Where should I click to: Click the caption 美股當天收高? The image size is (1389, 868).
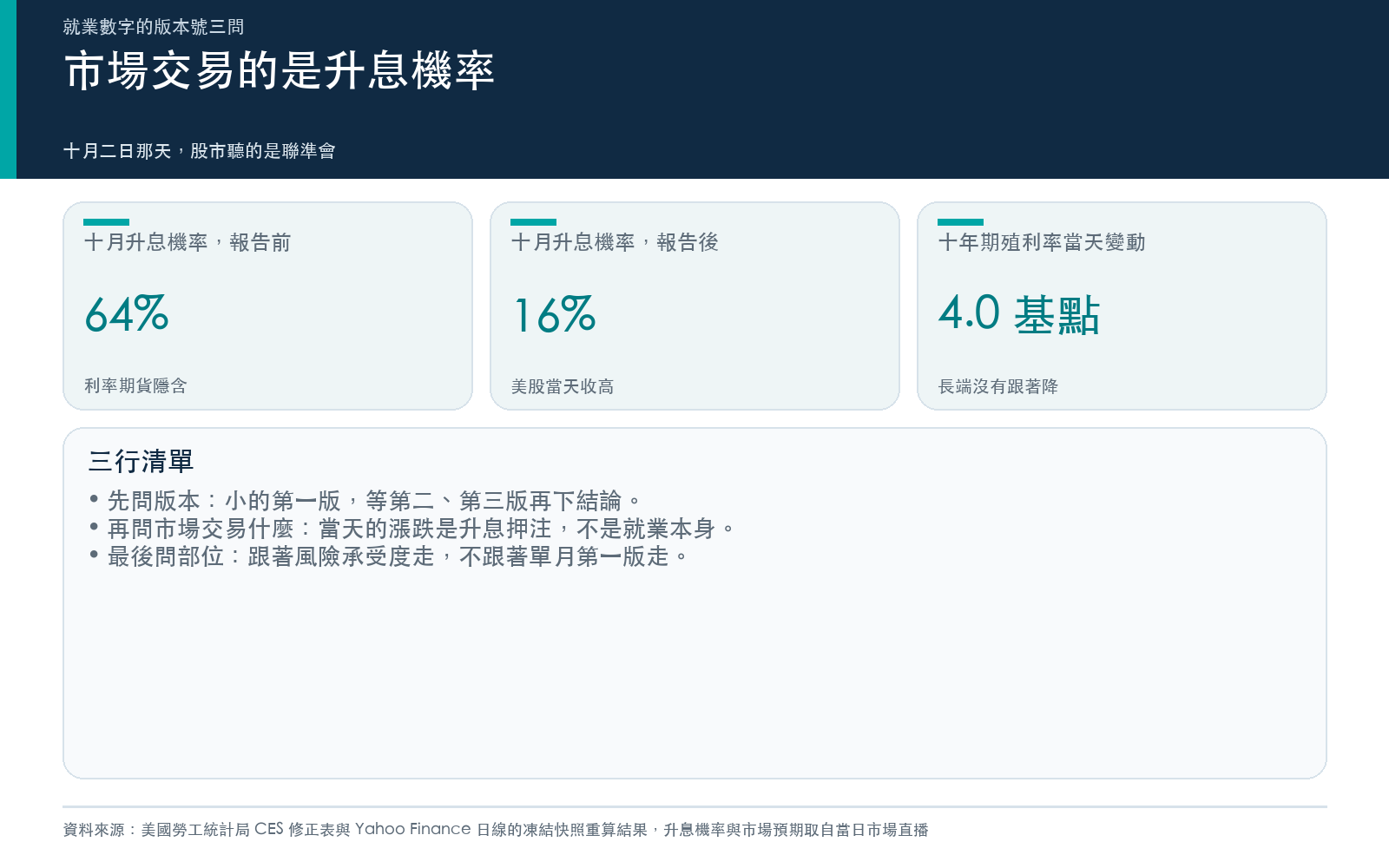pyautogui.click(x=563, y=386)
